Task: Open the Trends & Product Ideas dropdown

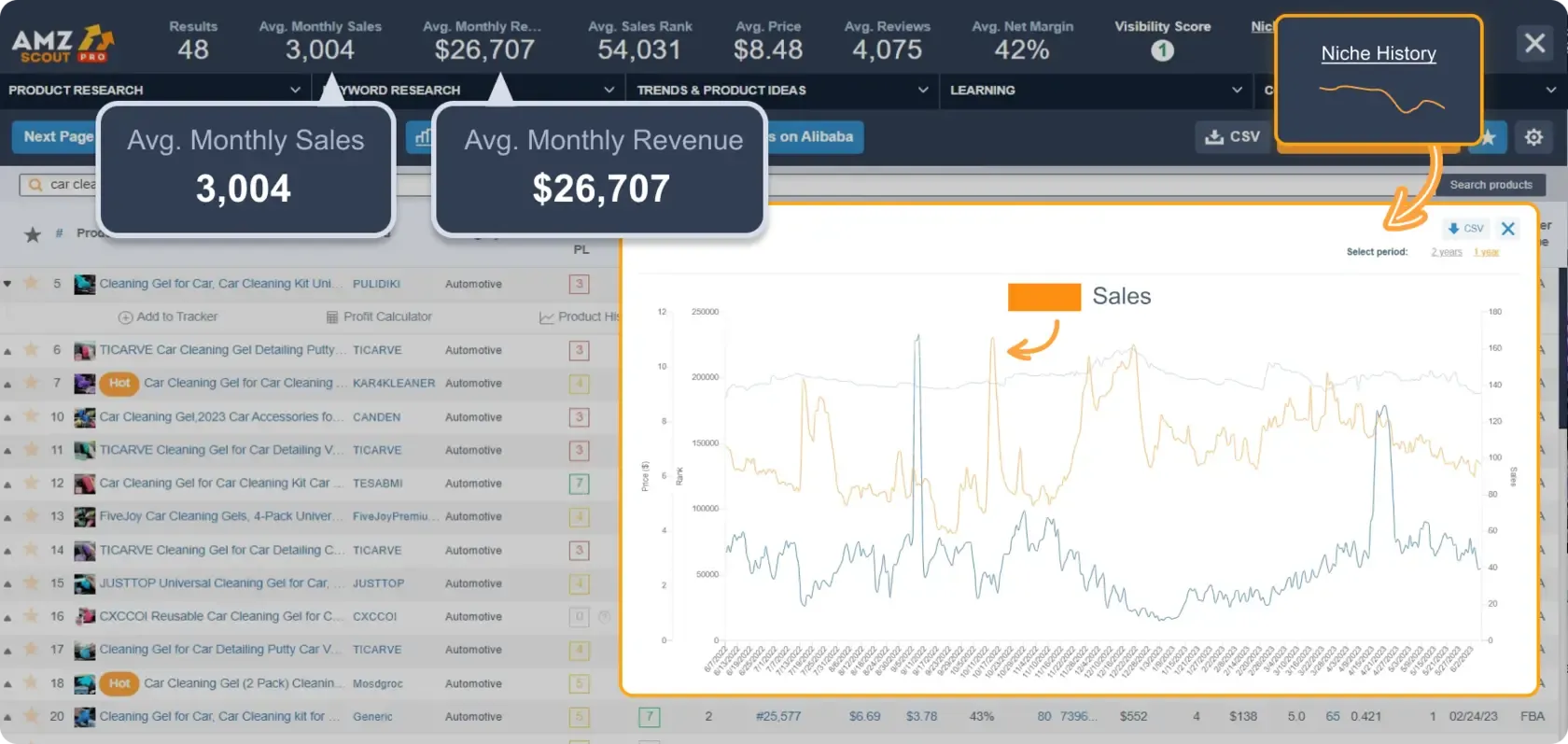Action: 782,90
